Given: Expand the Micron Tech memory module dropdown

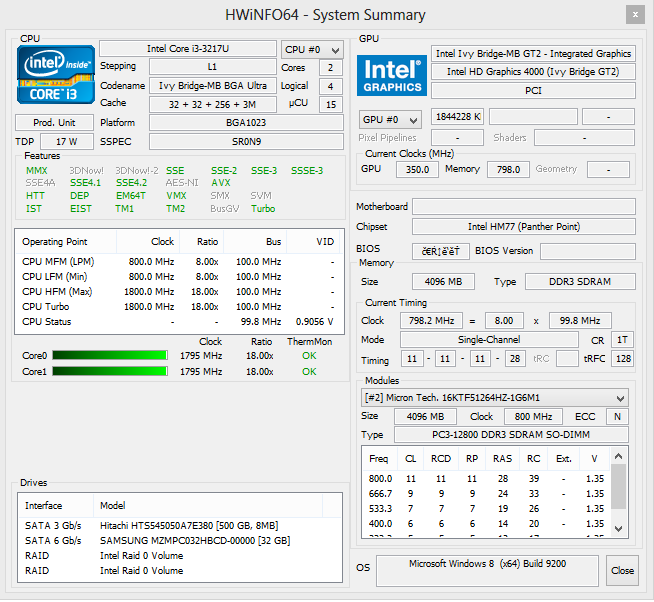Looking at the screenshot, I should (x=495, y=398).
